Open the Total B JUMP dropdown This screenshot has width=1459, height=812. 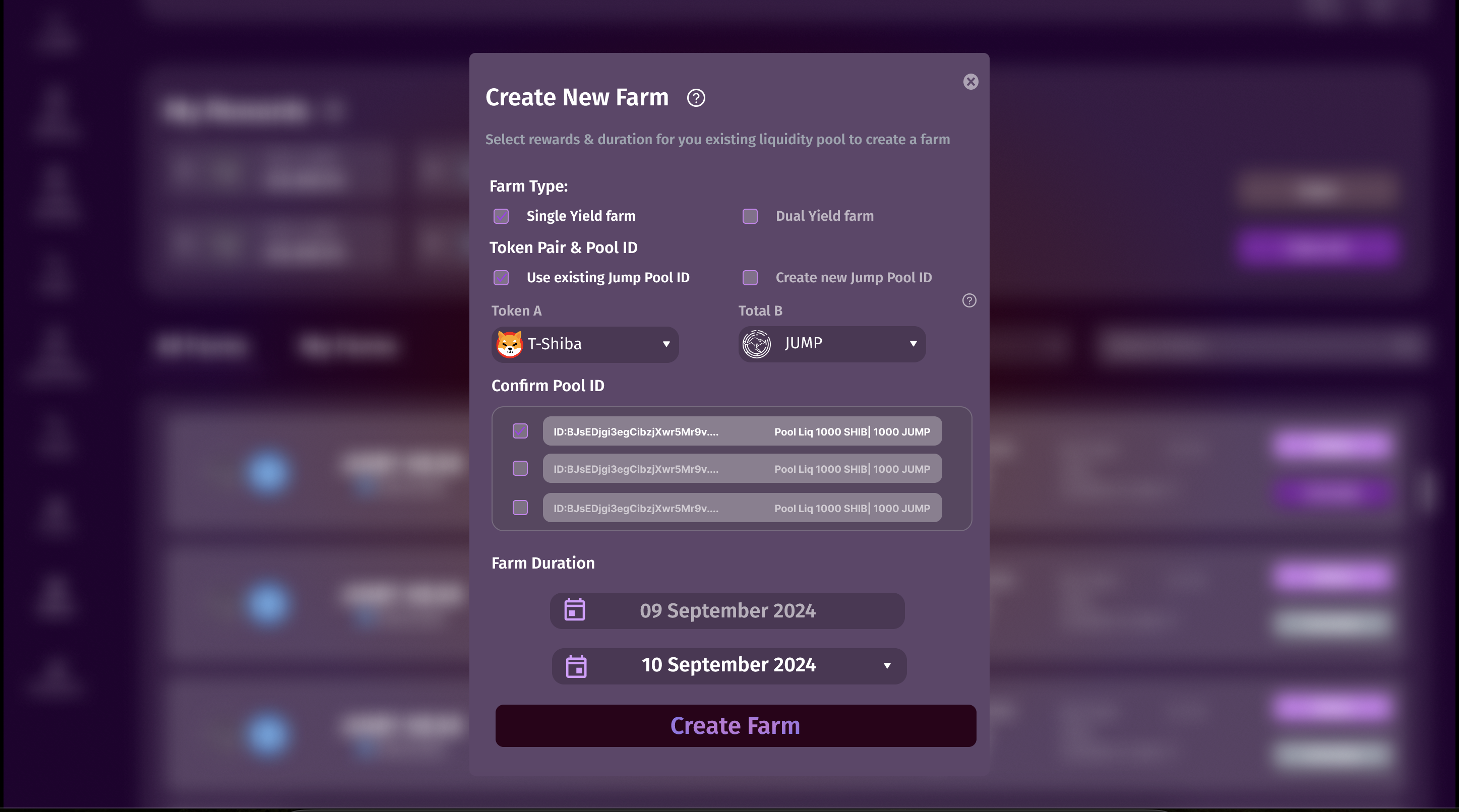pyautogui.click(x=913, y=344)
